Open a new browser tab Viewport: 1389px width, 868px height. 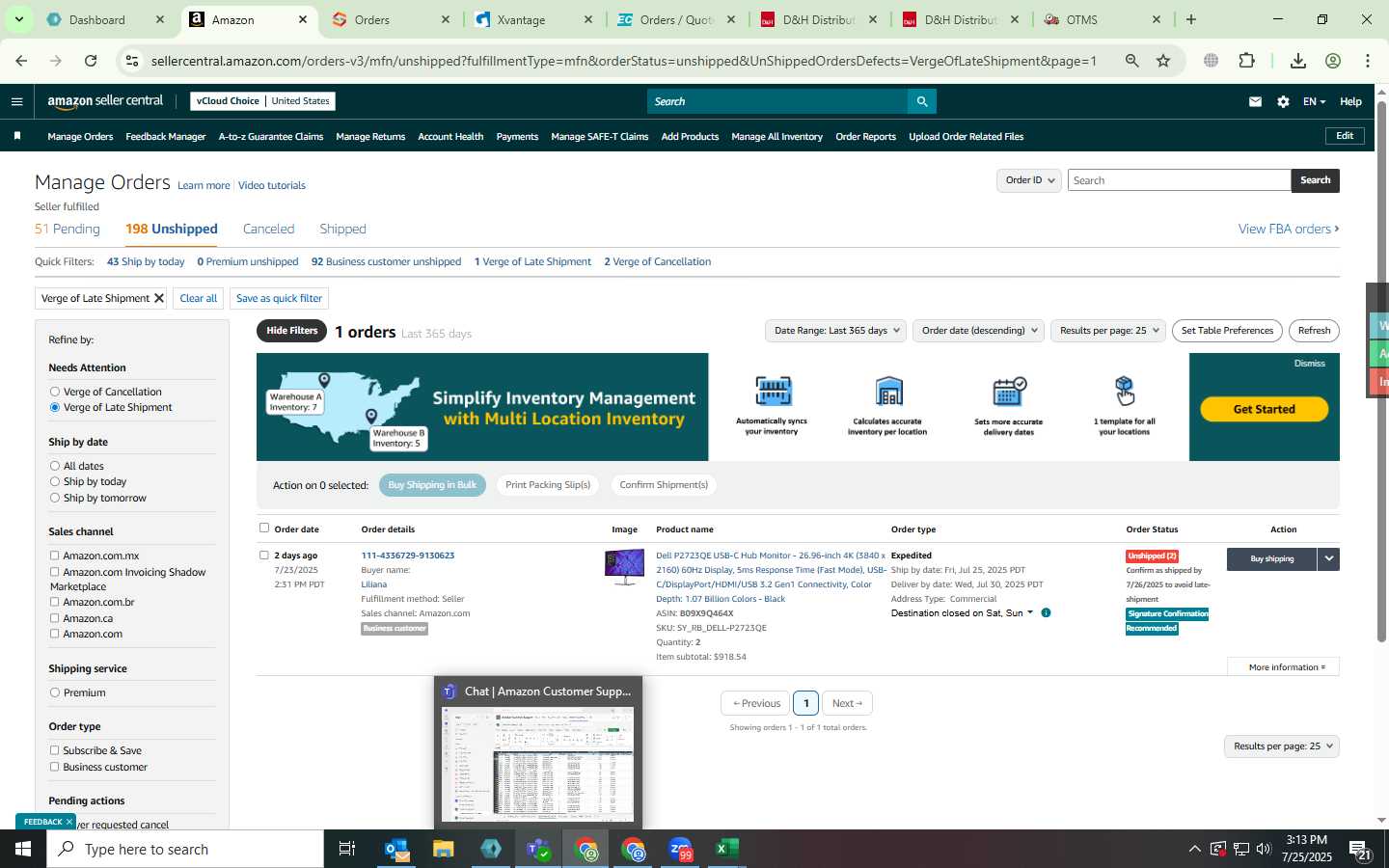(1191, 19)
